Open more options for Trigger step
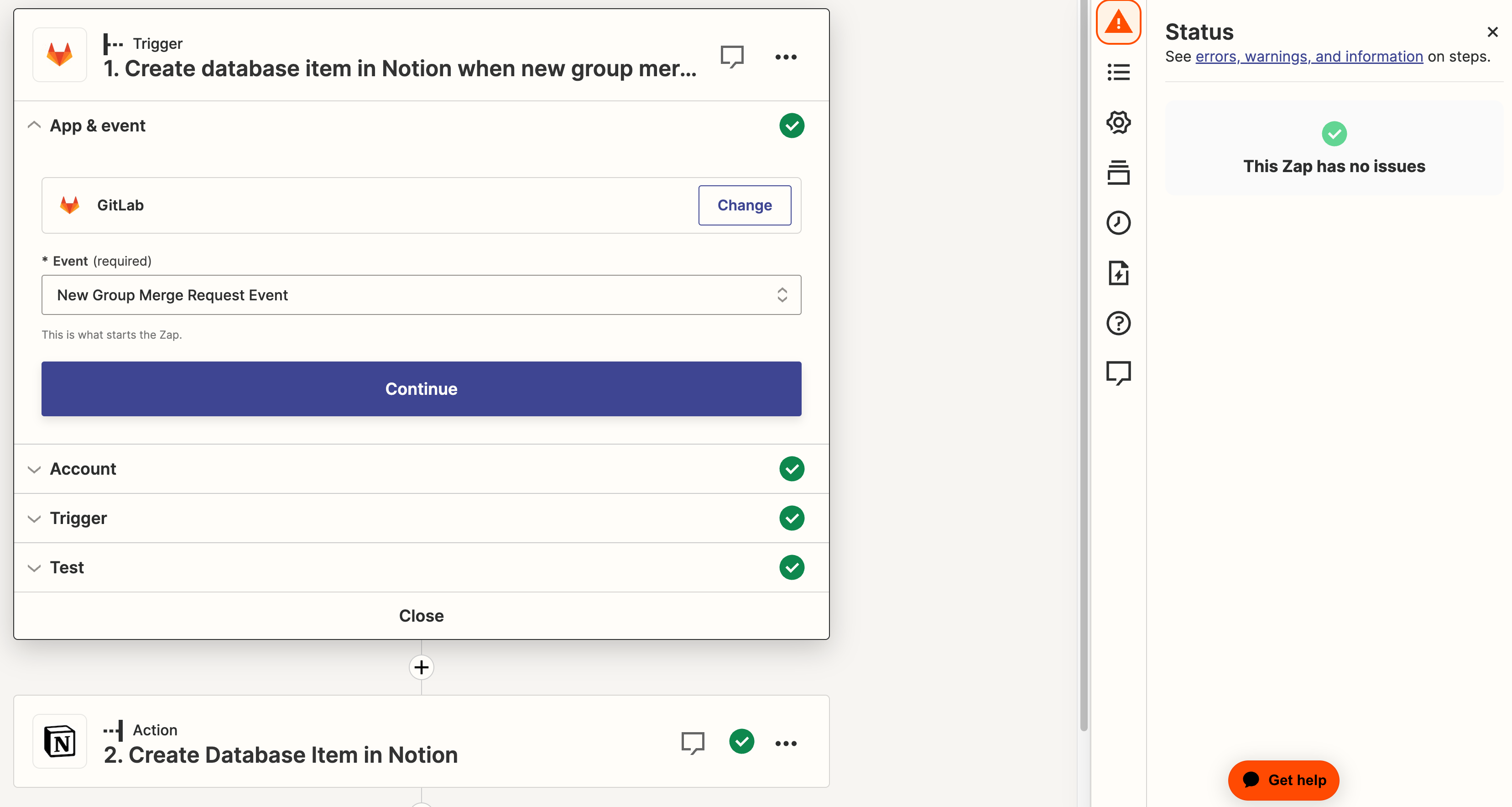Screen dimensions: 1512x807 click(x=786, y=57)
